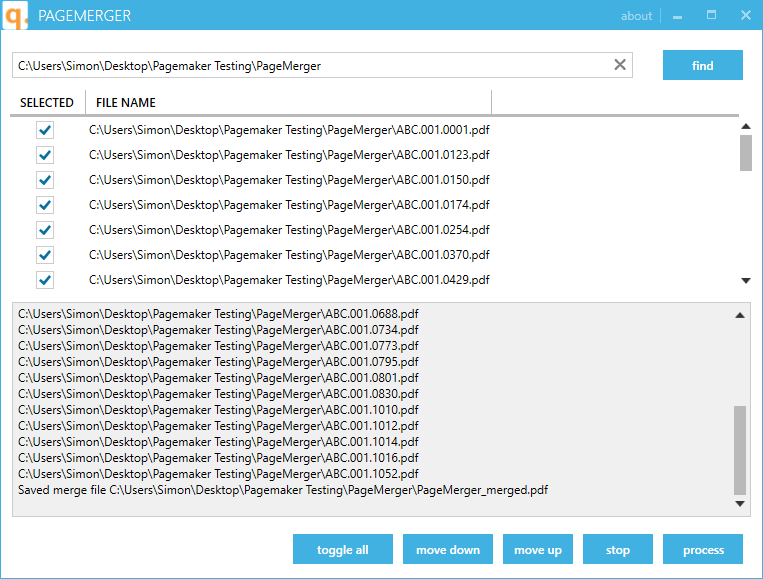Click the SELECTED column header
The image size is (763, 579).
[47, 103]
